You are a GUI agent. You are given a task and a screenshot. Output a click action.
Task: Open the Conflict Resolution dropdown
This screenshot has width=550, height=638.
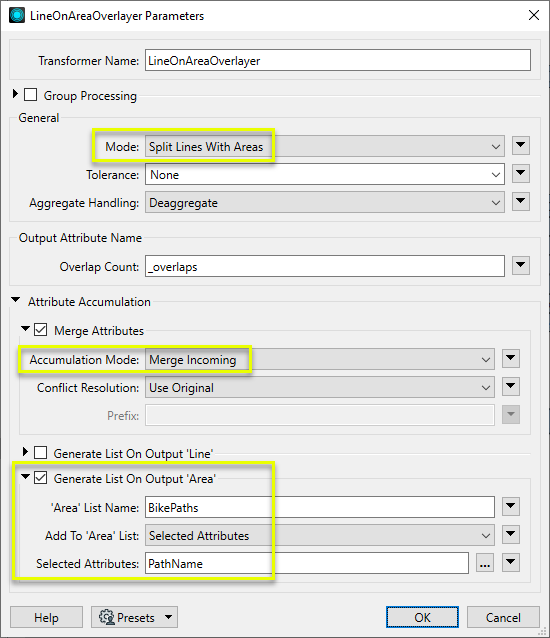320,388
